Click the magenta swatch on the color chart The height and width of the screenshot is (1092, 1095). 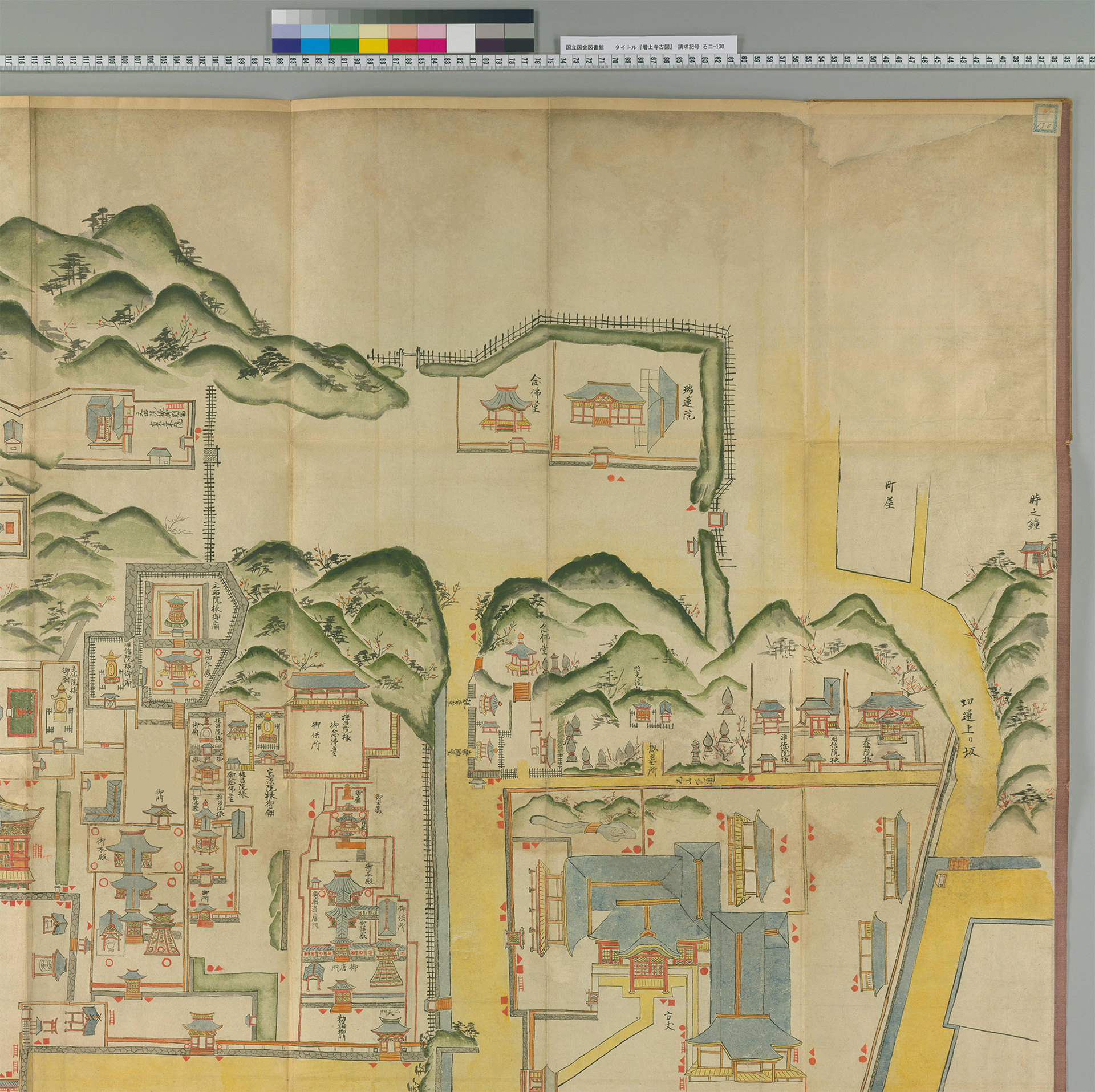(x=432, y=44)
